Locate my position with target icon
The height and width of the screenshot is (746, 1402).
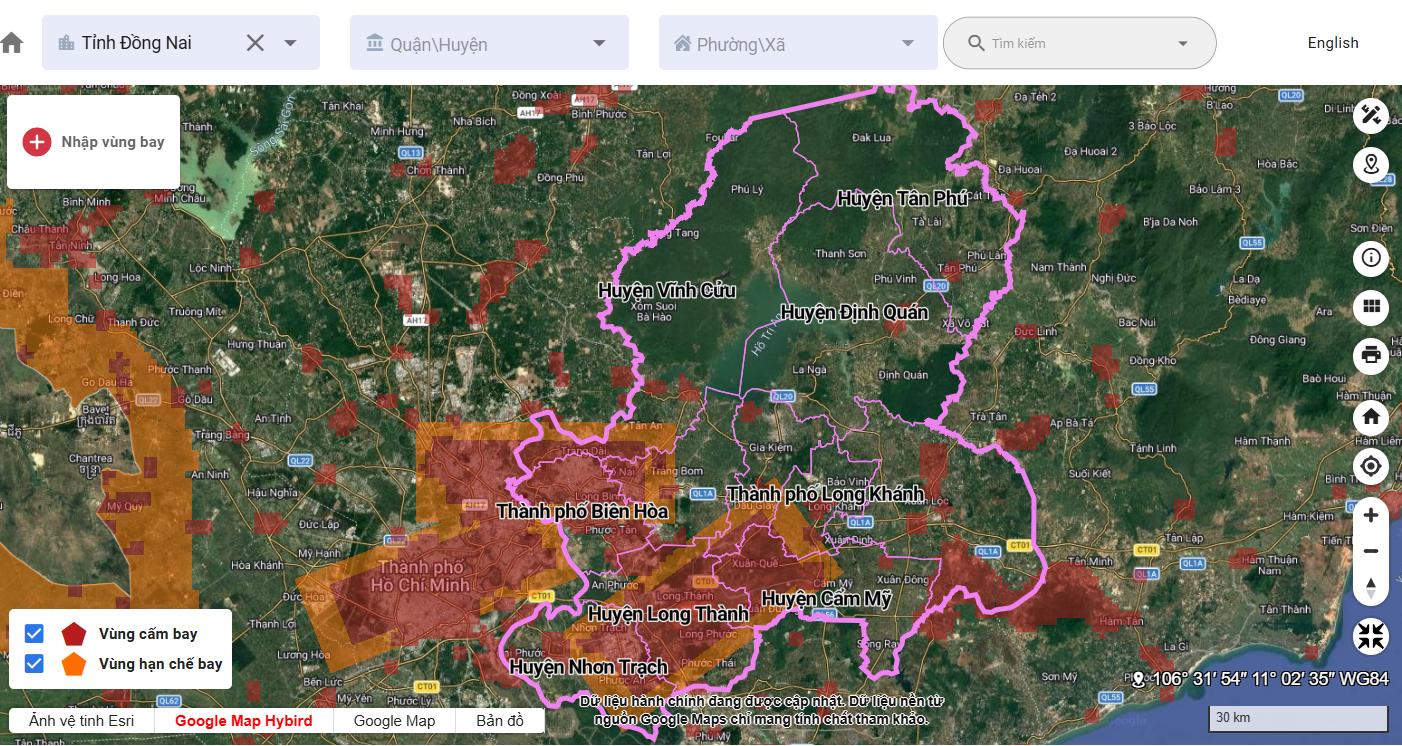[1371, 466]
